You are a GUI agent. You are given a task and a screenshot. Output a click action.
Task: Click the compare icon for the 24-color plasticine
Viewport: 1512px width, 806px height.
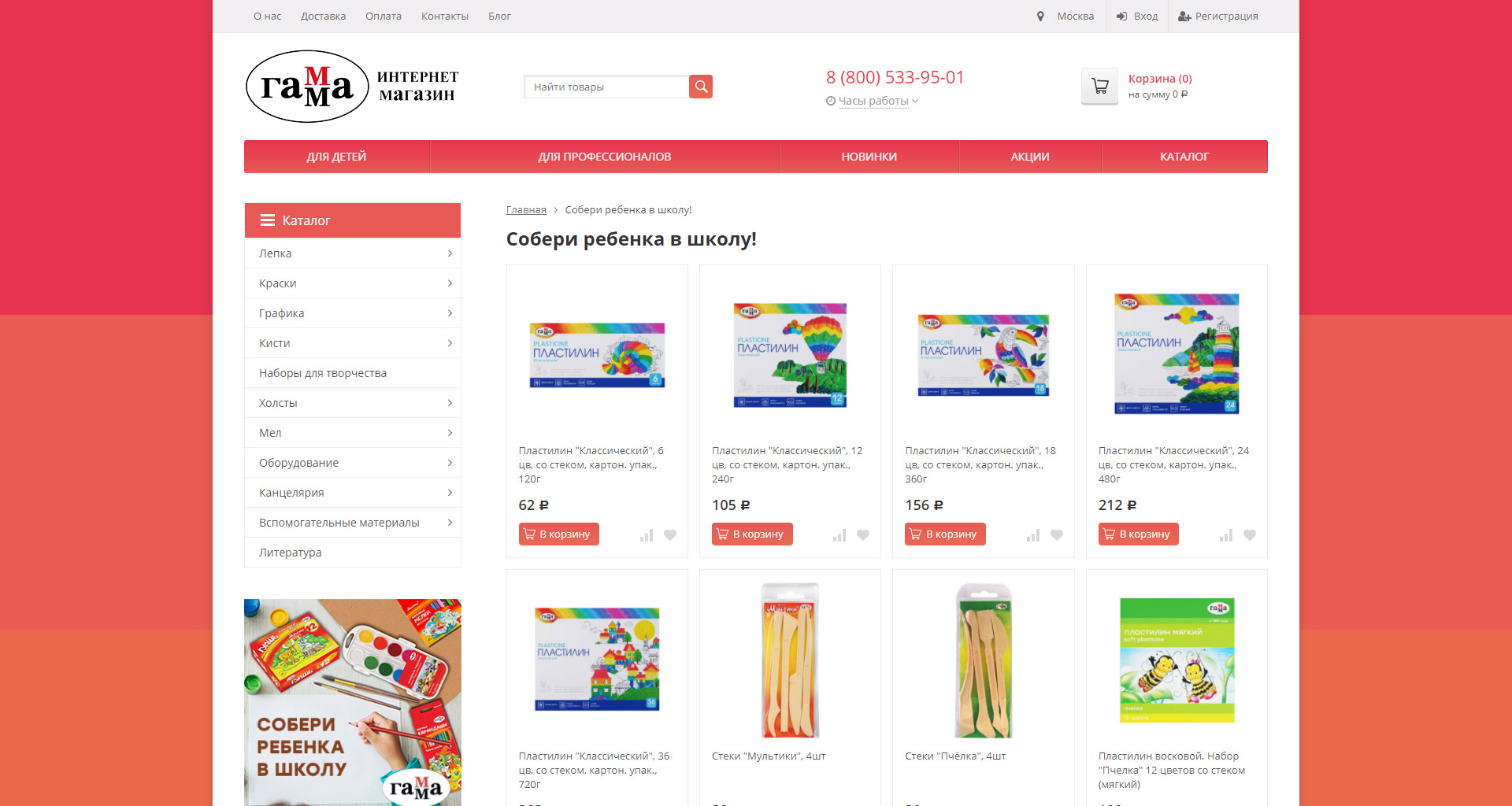(1226, 535)
